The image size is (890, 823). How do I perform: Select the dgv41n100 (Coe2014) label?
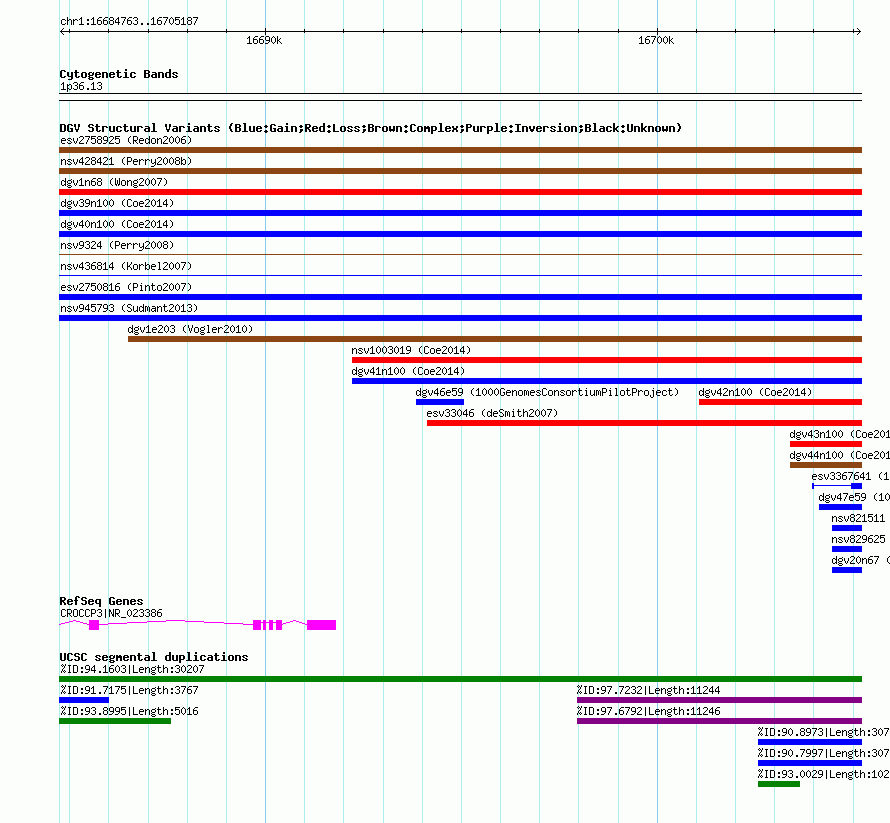408,371
